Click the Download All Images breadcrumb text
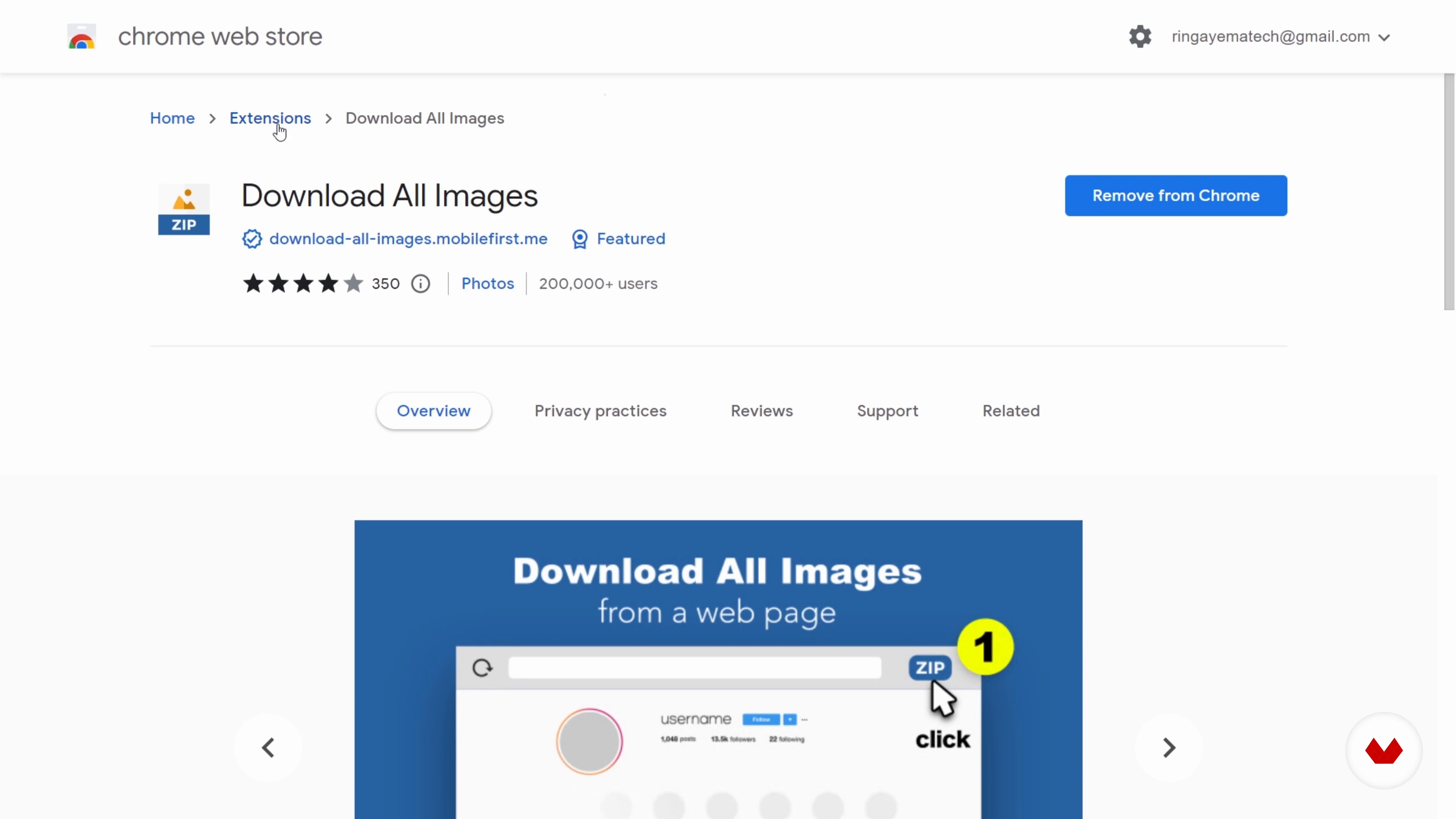 (425, 118)
